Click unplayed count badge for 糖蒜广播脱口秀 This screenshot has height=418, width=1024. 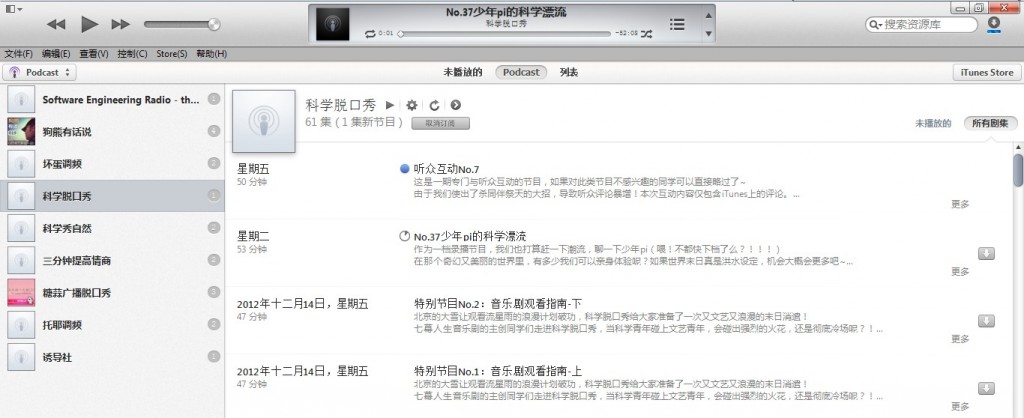click(214, 292)
